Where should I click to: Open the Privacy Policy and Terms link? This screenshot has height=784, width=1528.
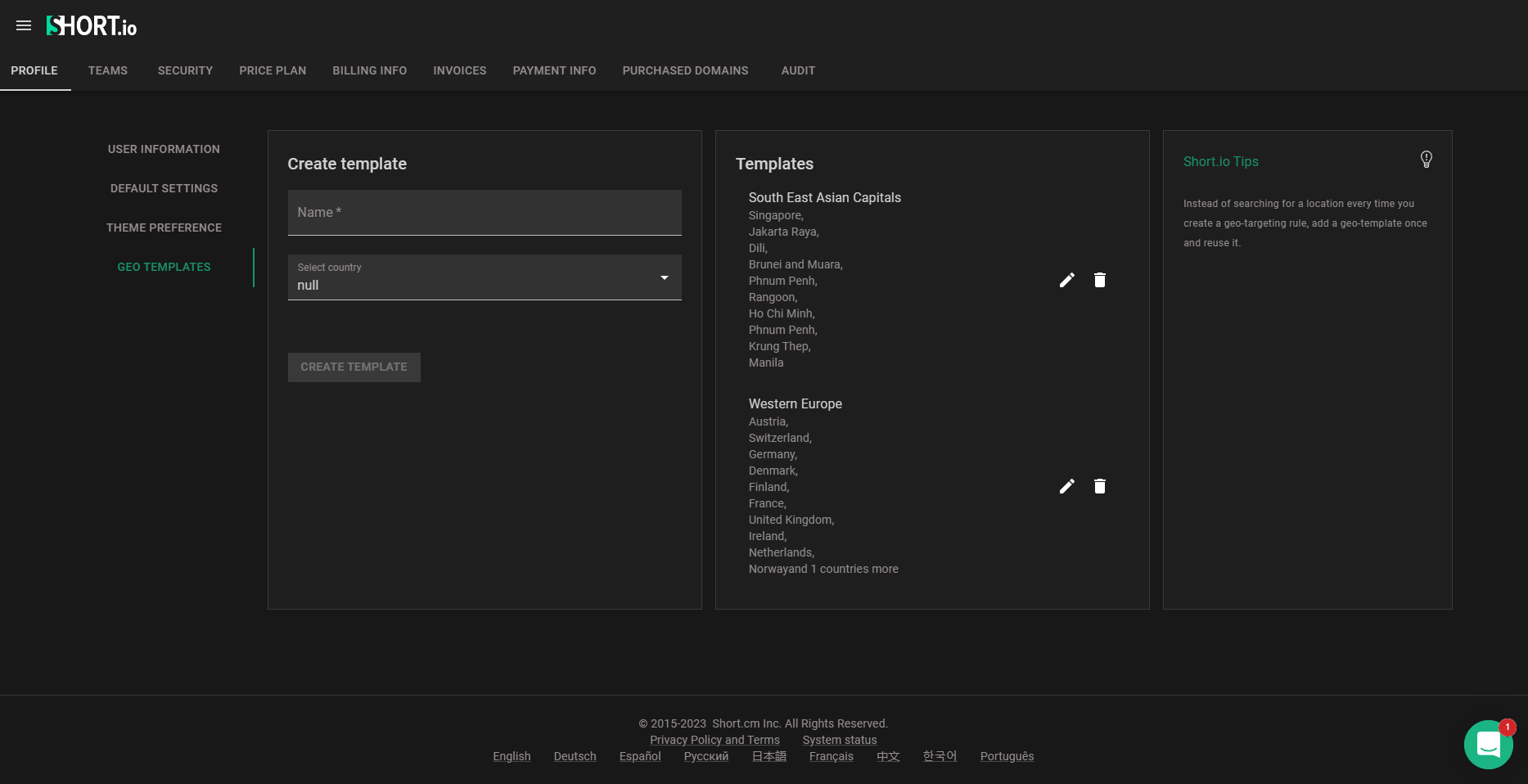pyautogui.click(x=714, y=740)
